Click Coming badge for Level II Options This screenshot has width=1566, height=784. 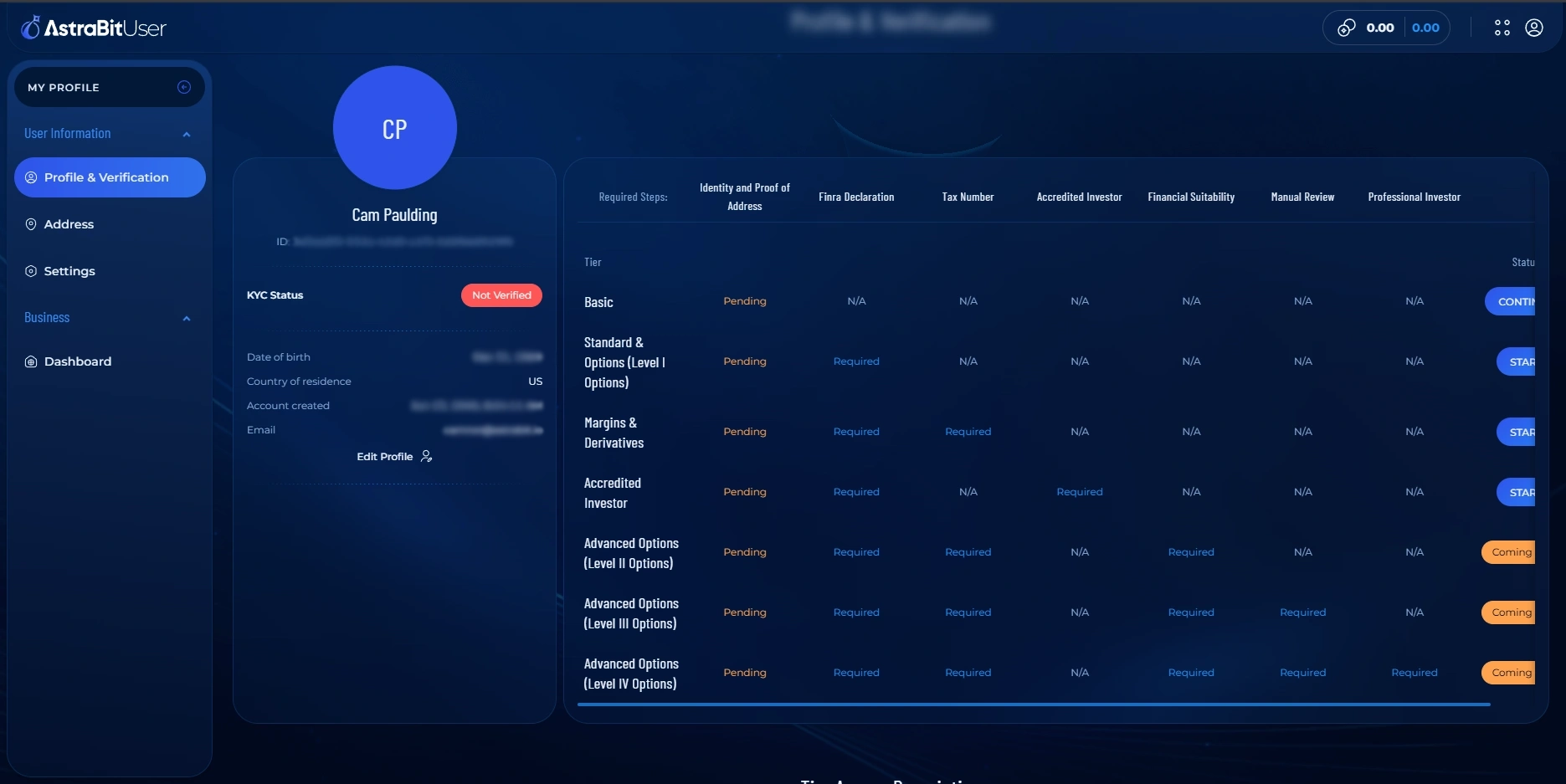pyautogui.click(x=1508, y=552)
